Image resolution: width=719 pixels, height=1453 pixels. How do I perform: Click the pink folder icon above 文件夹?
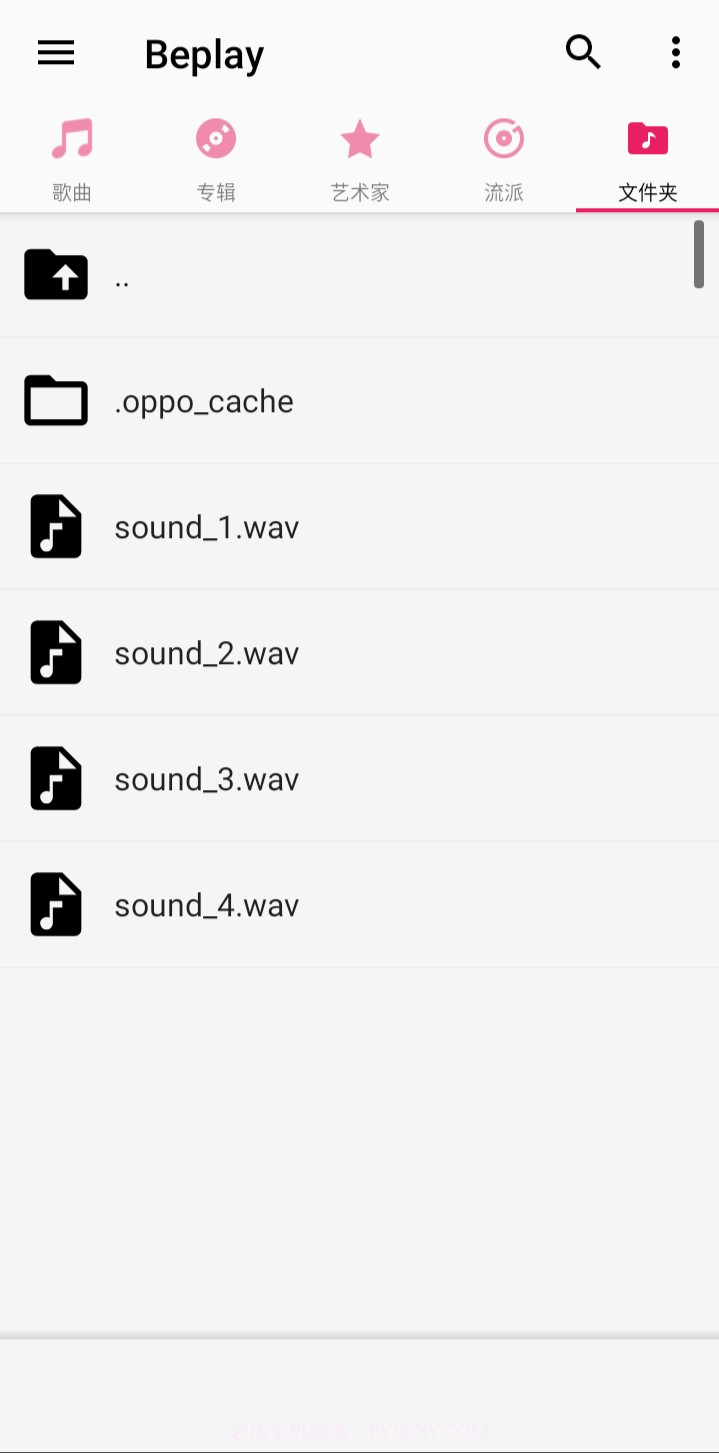(647, 138)
